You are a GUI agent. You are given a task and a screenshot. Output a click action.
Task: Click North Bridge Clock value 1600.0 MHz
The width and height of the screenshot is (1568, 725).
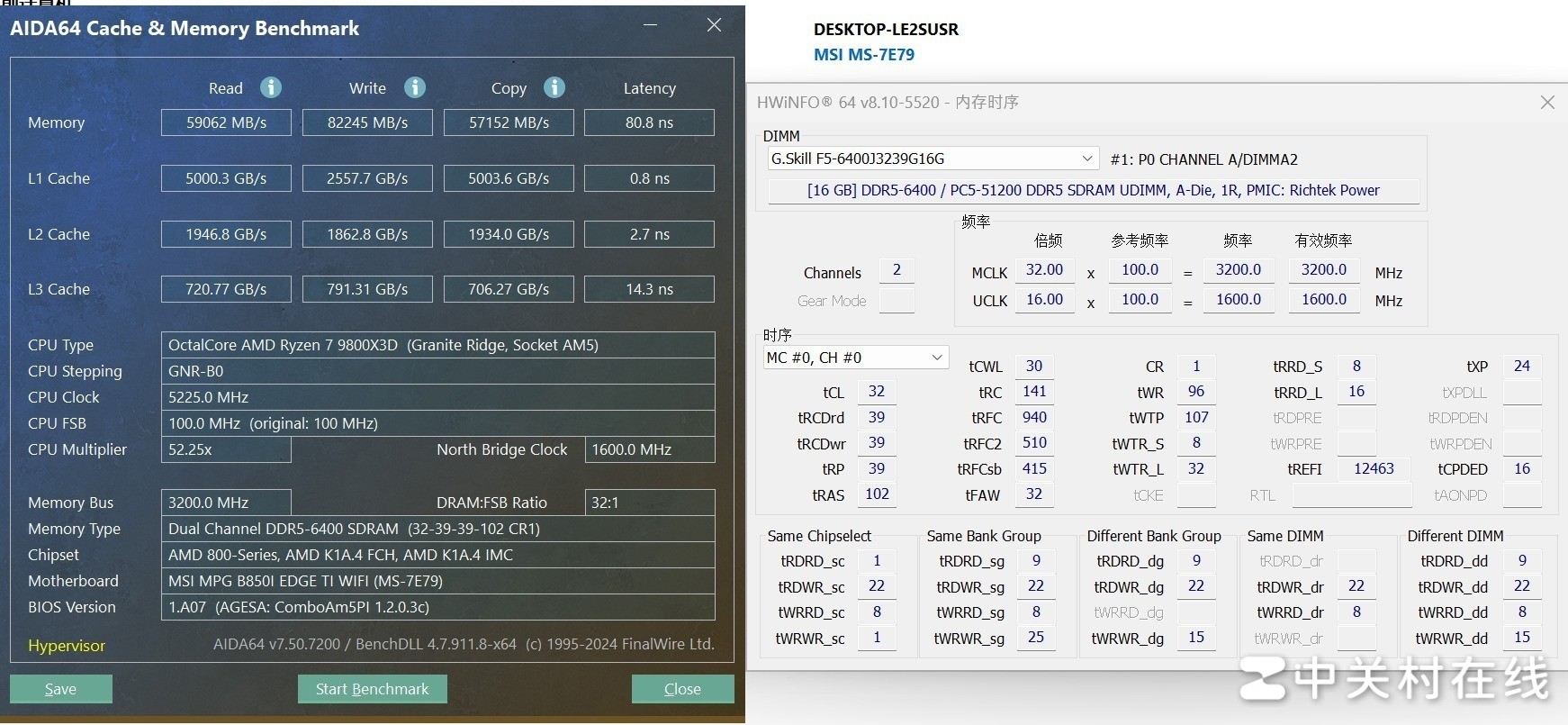tap(650, 449)
